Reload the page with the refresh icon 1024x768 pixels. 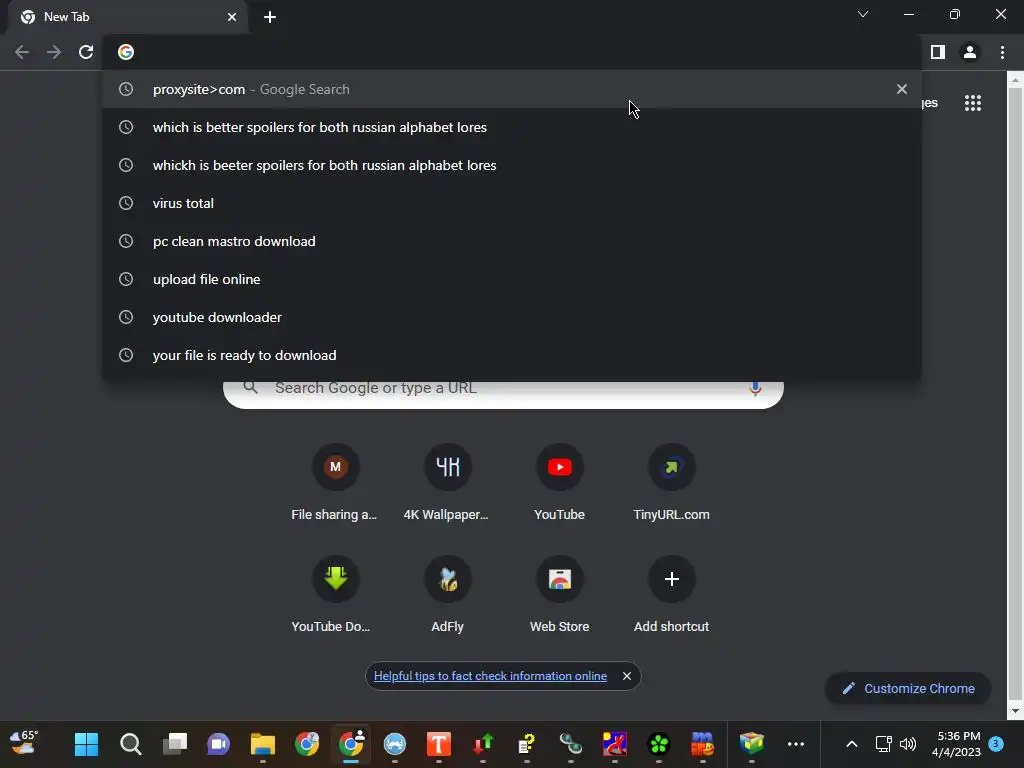pyautogui.click(x=86, y=52)
